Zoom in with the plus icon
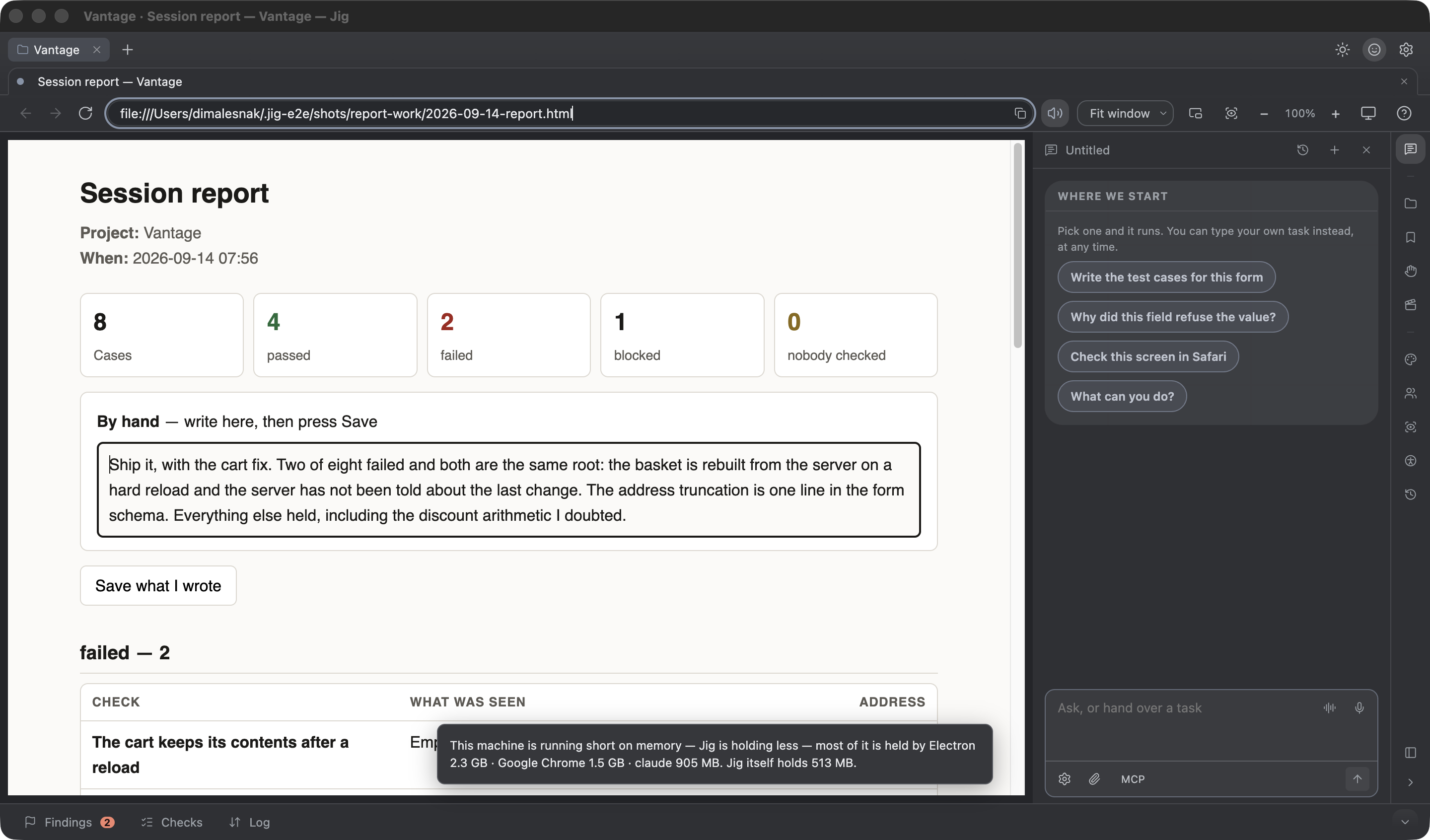Image resolution: width=1430 pixels, height=840 pixels. [1336, 114]
